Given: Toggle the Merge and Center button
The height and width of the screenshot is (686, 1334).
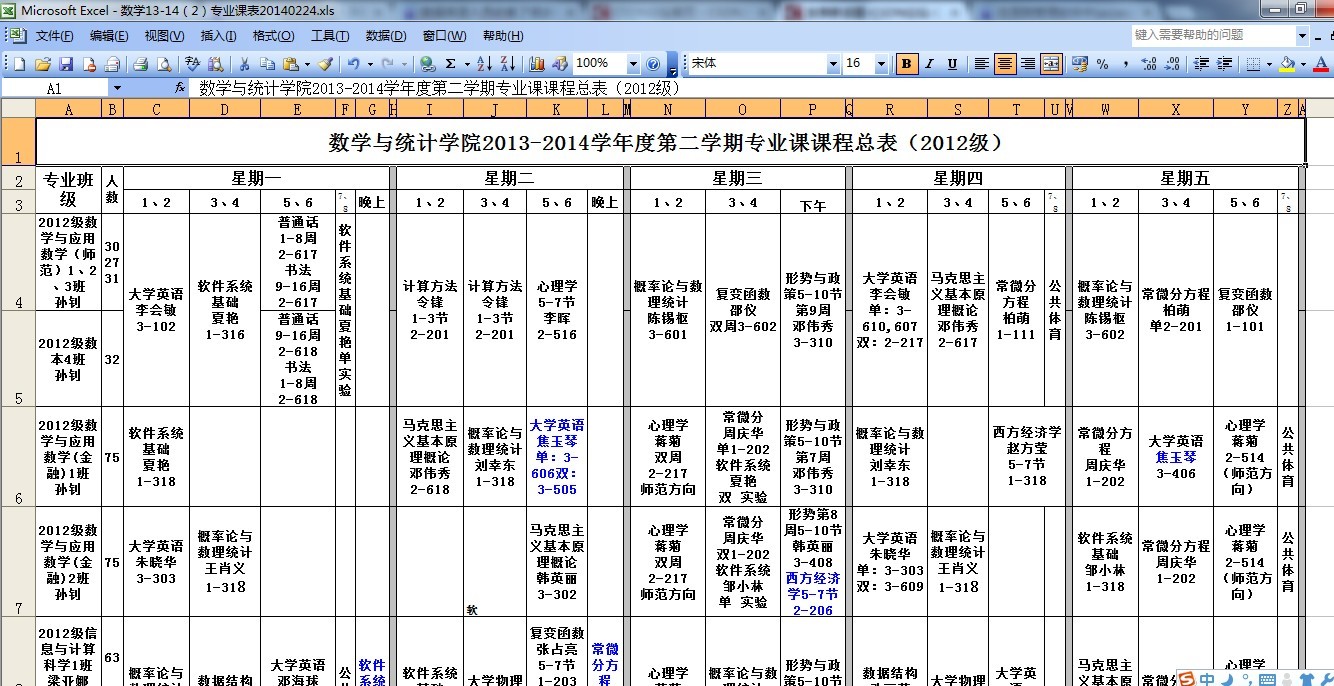Looking at the screenshot, I should 1051,64.
